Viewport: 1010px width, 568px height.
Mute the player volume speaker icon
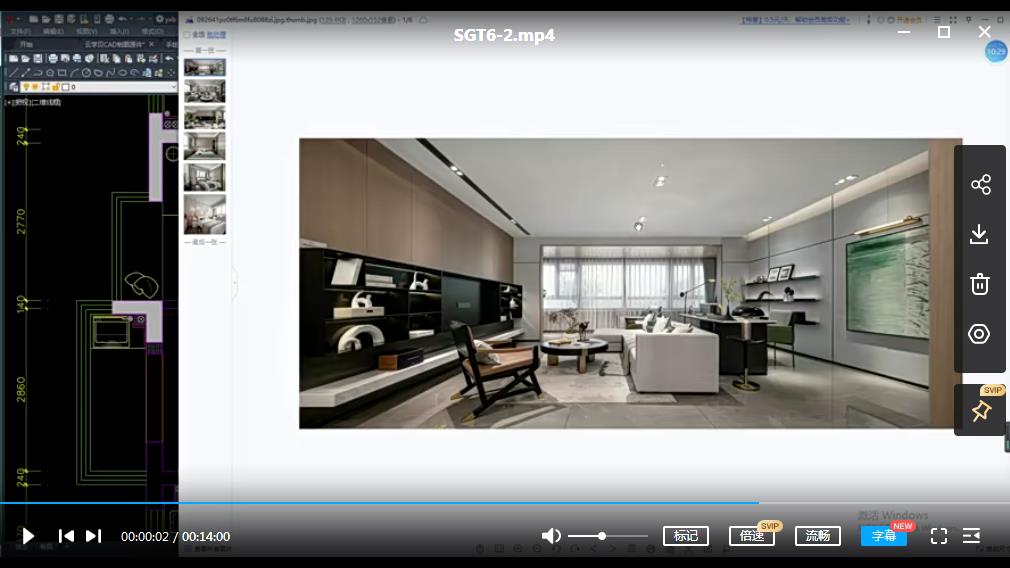pyautogui.click(x=551, y=536)
